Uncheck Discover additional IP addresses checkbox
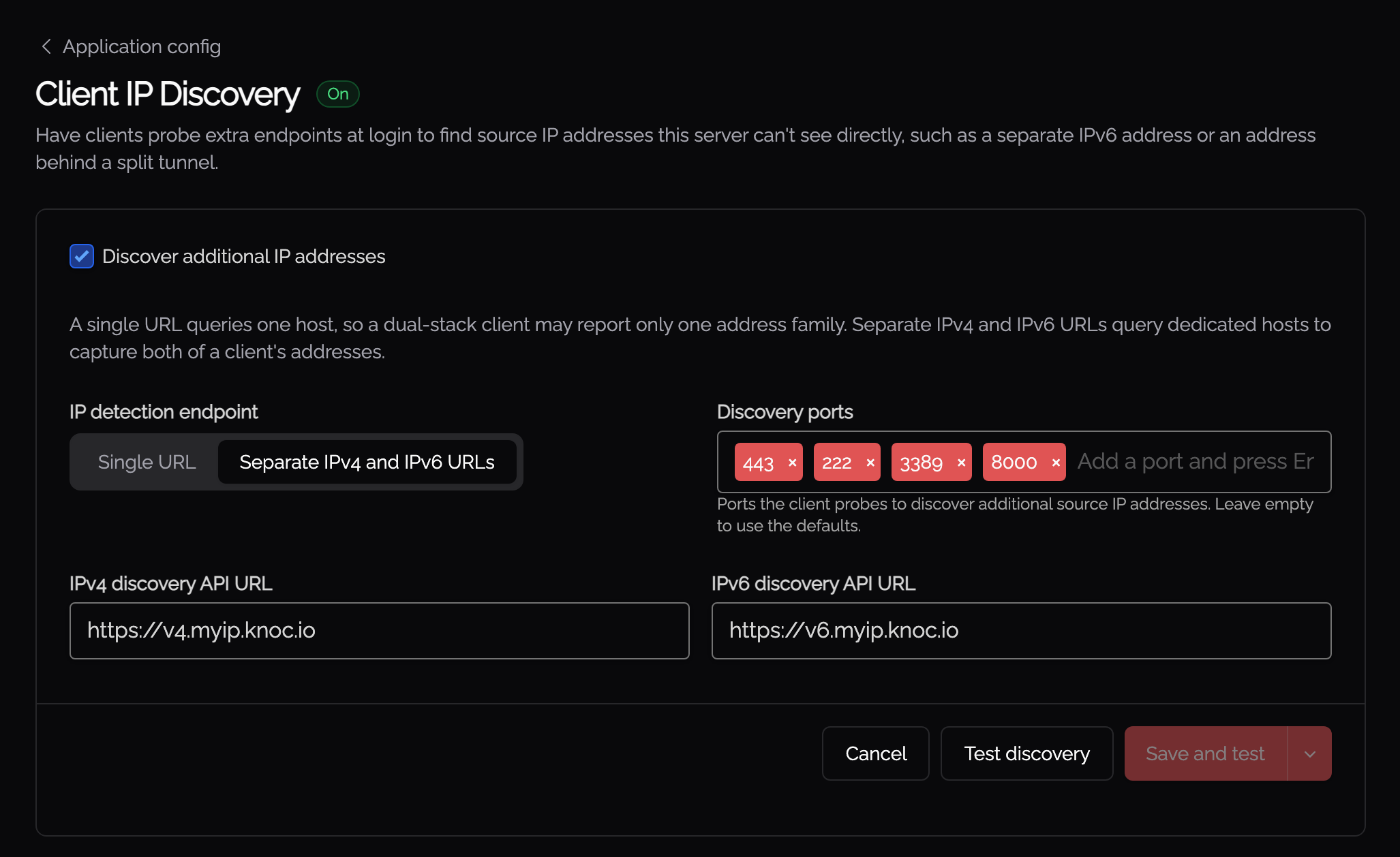 click(x=82, y=256)
